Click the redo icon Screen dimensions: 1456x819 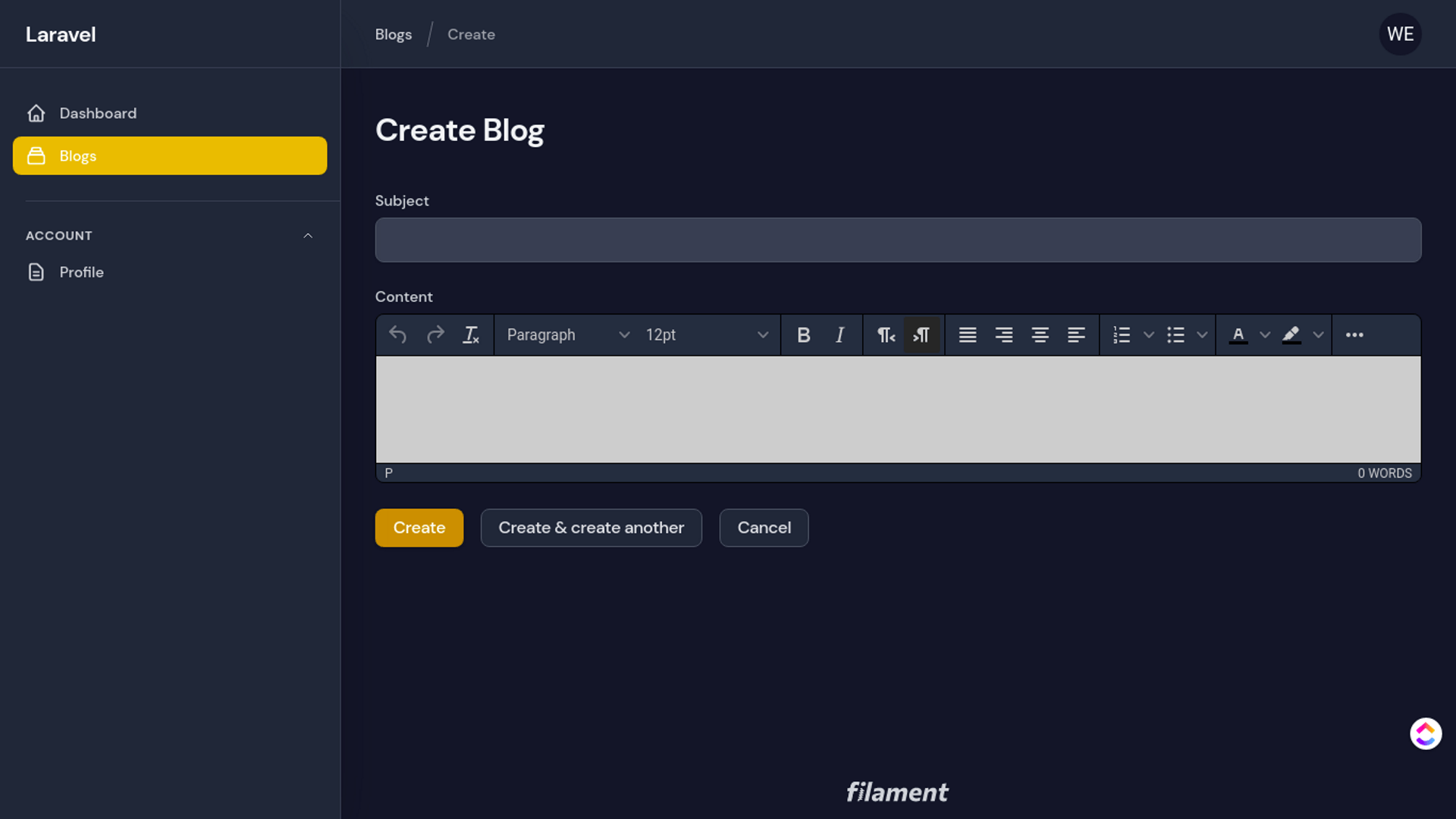click(x=435, y=334)
